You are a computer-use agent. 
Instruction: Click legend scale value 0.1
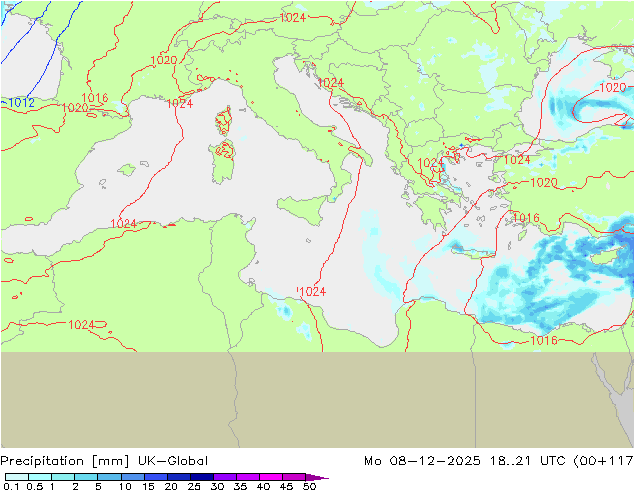point(11,486)
